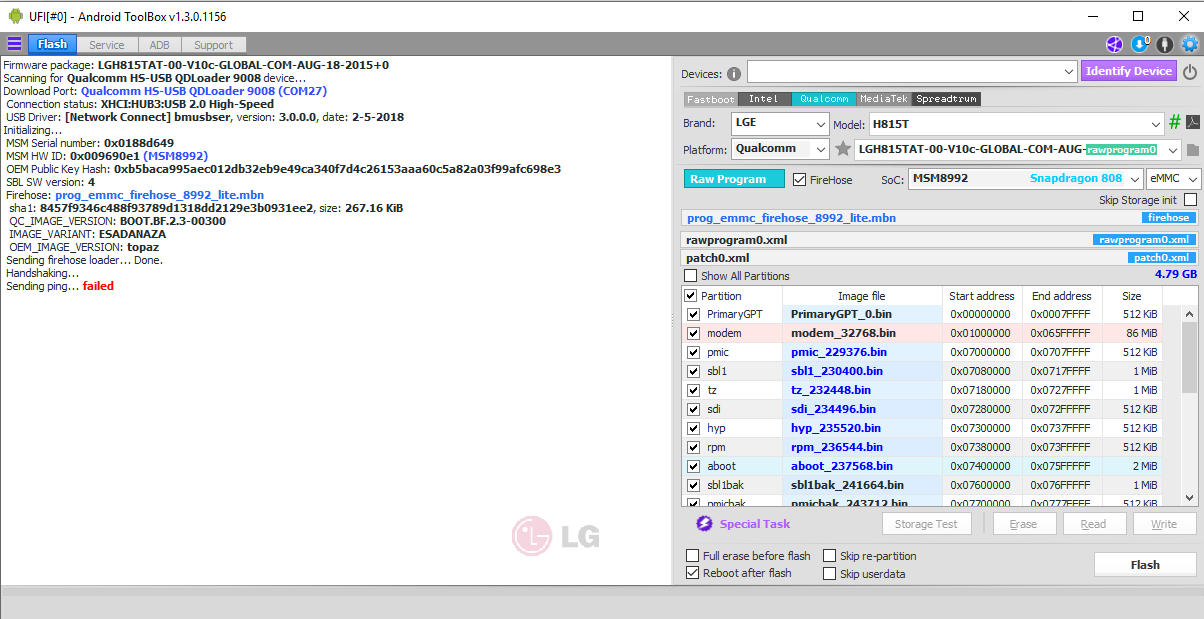Select the Fastboot mode tab

pyautogui.click(x=710, y=99)
